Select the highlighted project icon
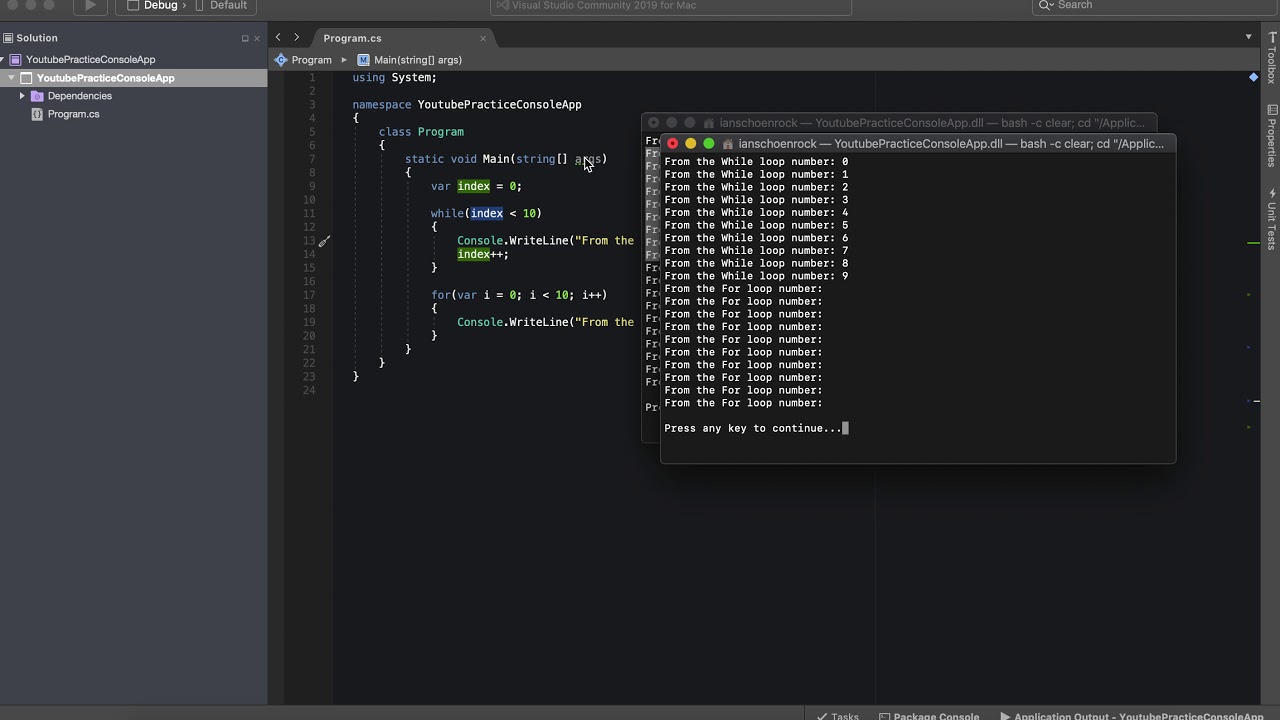This screenshot has height=720, width=1280. coord(27,78)
